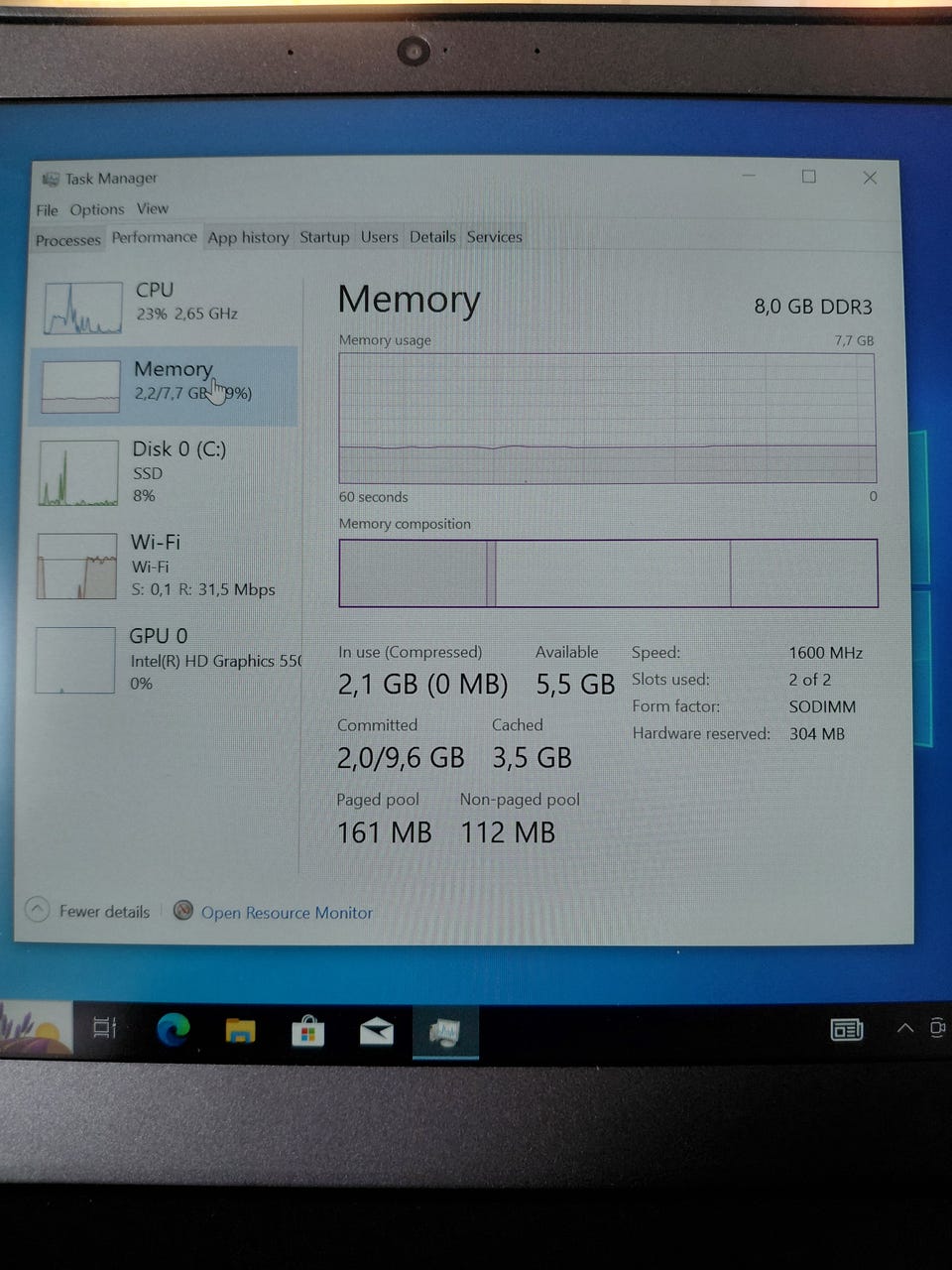Open File Explorer from the taskbar
The height and width of the screenshot is (1270, 952).
click(240, 1032)
